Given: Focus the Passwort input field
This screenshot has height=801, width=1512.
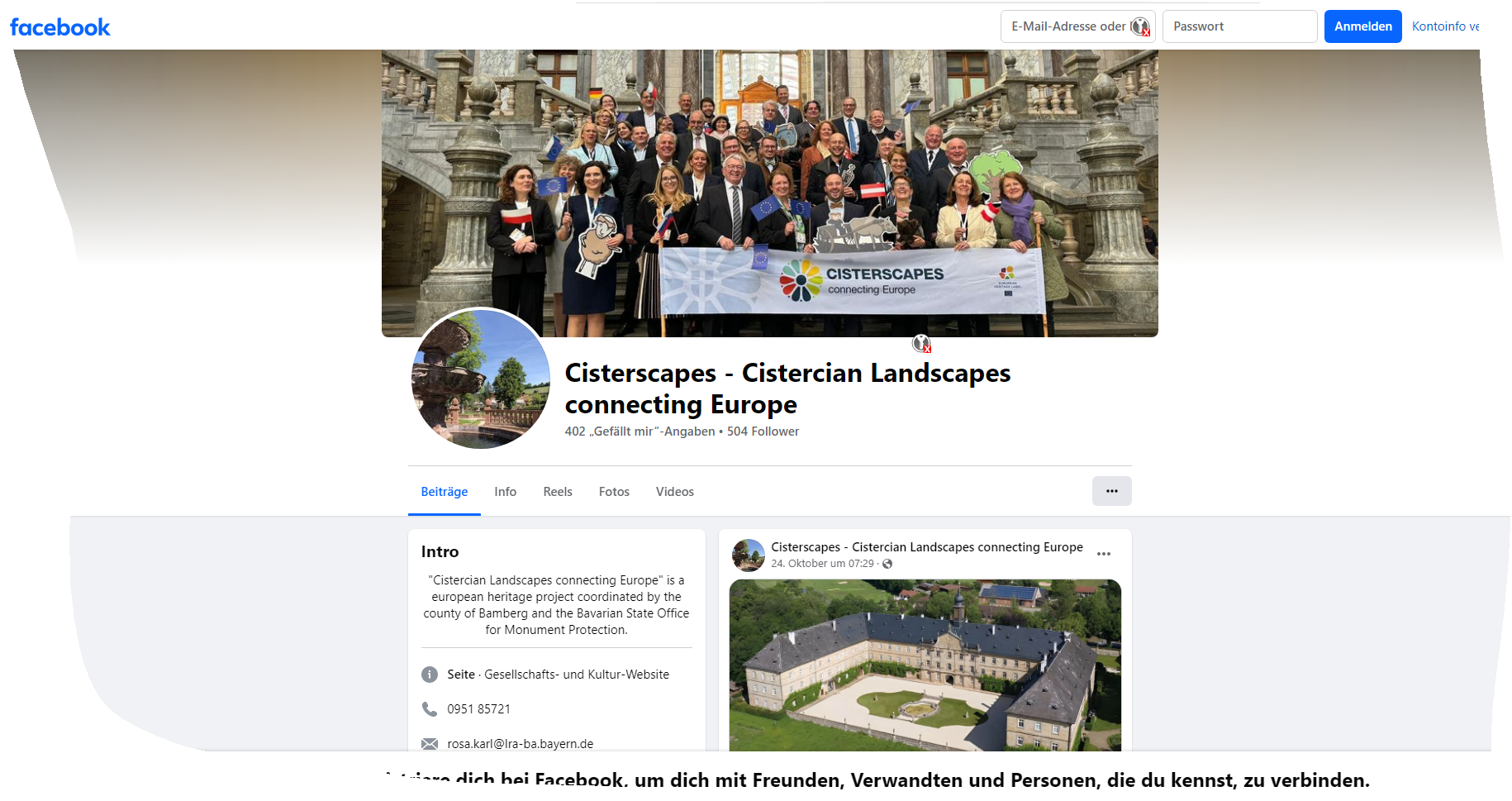Looking at the screenshot, I should coord(1239,26).
